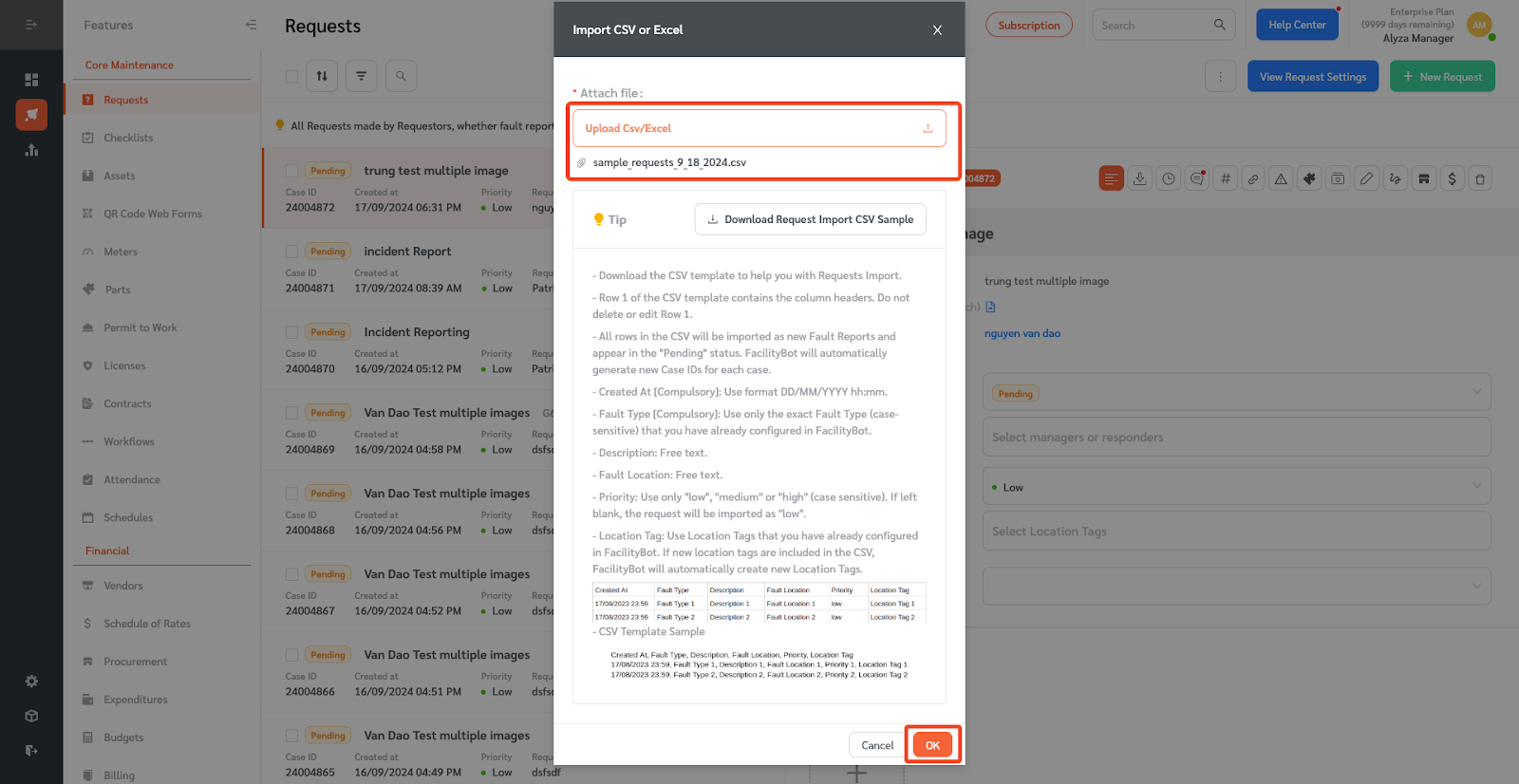Click the sort arrows icon above requests list

click(x=322, y=76)
